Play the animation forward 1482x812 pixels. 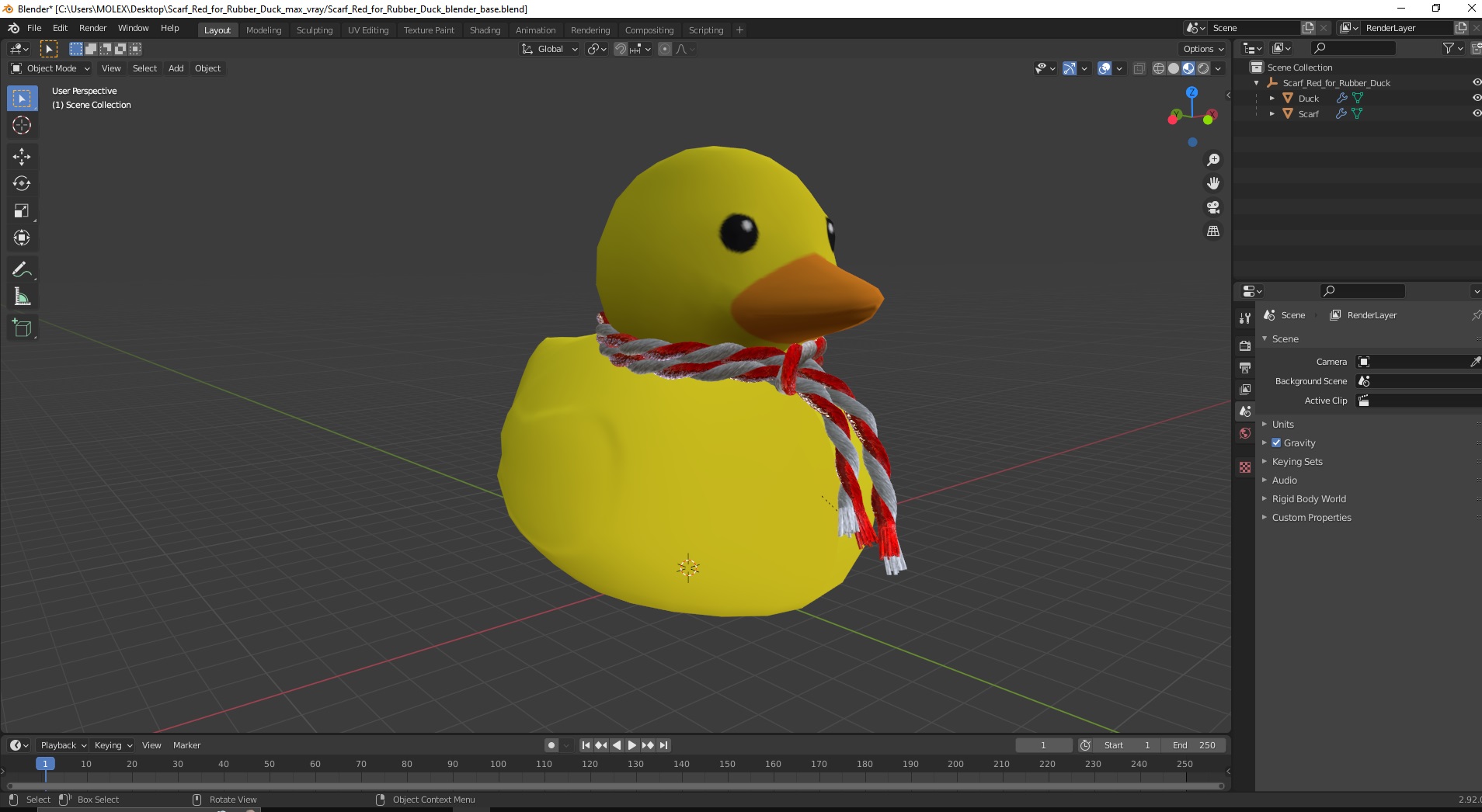(x=632, y=745)
